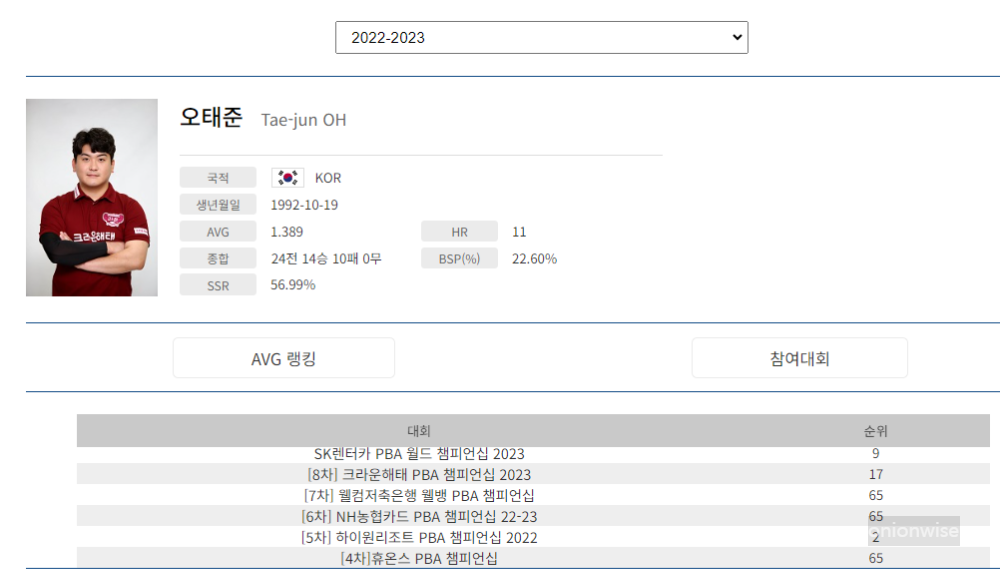Click the player name Tae-jun OH
The width and height of the screenshot is (1000, 586).
tap(305, 120)
